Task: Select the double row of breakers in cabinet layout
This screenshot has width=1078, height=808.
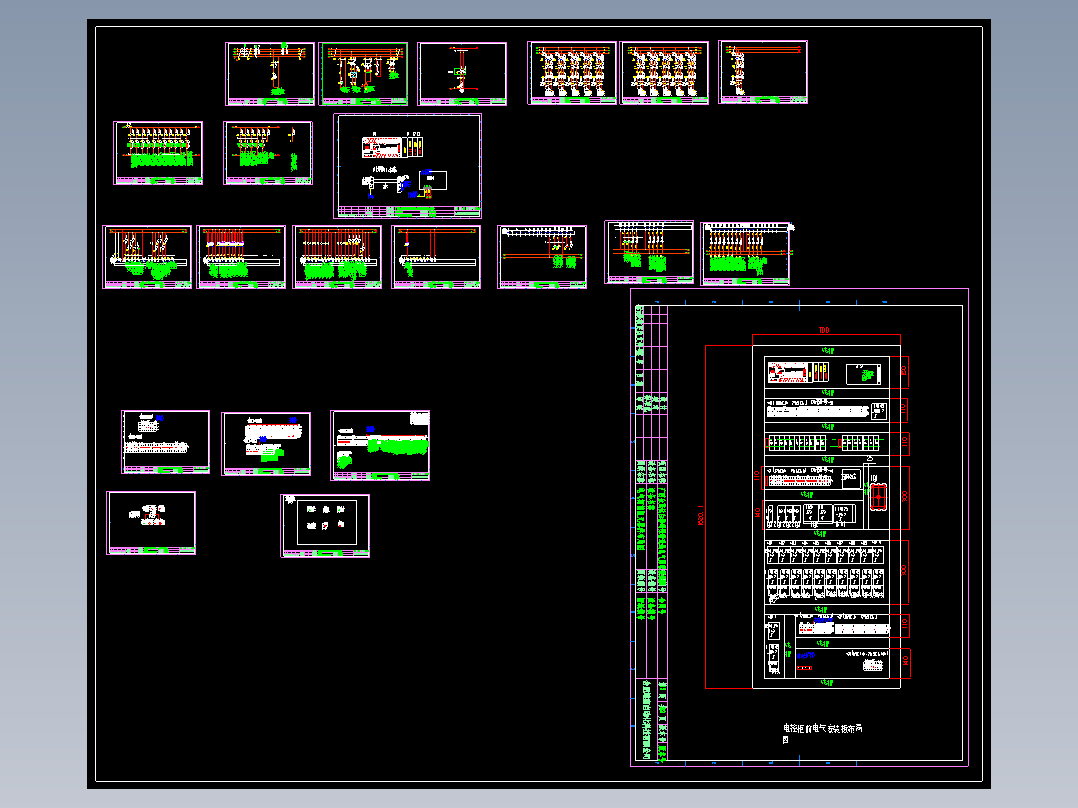Action: point(825,570)
